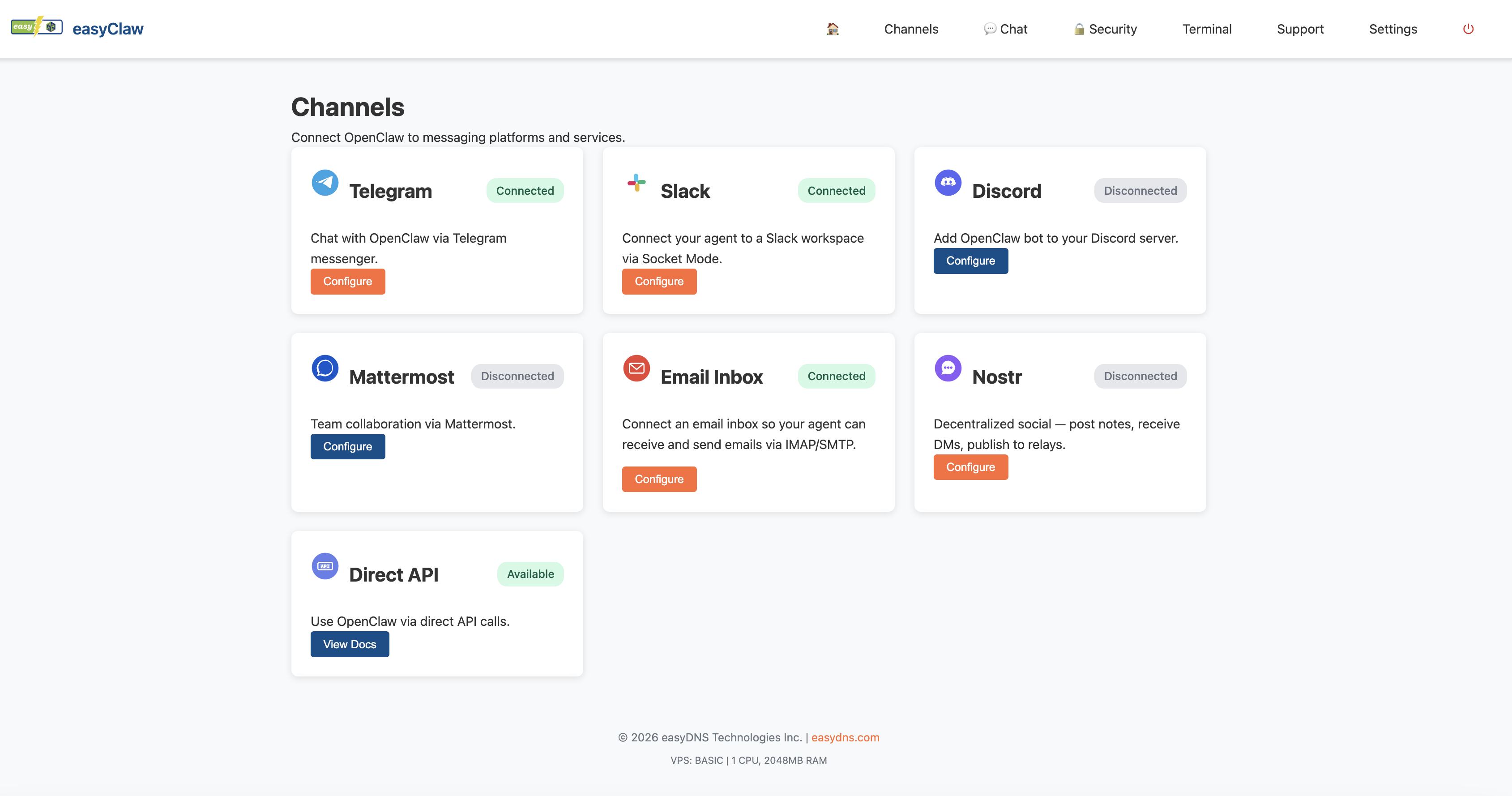Configure the Mattermost channel
1512x796 pixels.
(347, 446)
